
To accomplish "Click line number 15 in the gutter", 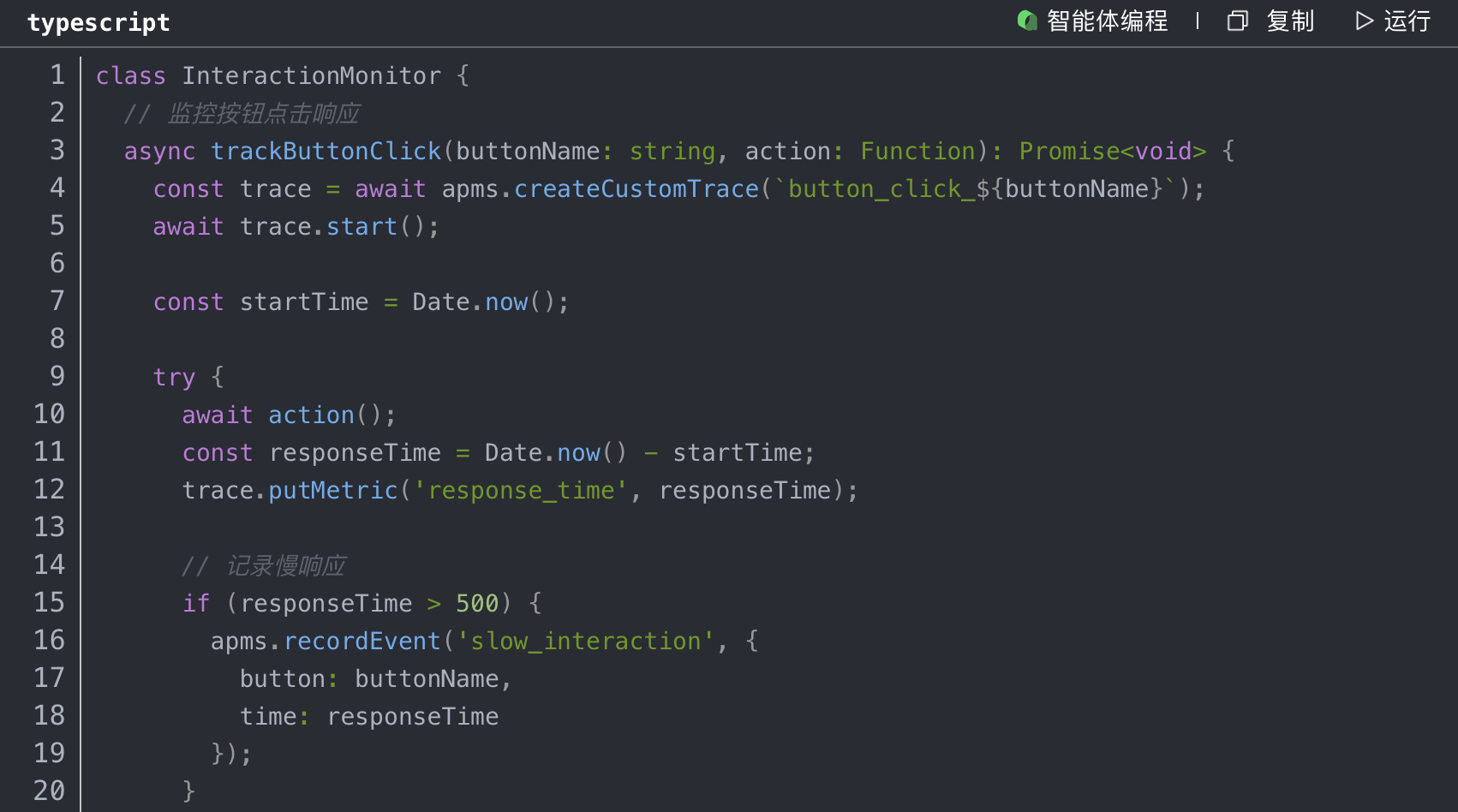I will pos(50,603).
